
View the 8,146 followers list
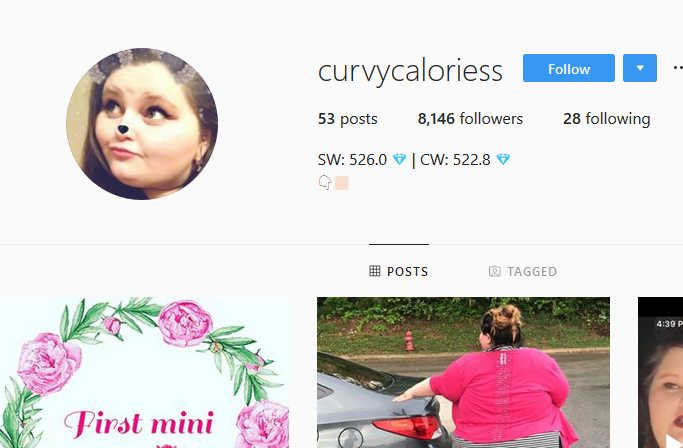(470, 119)
